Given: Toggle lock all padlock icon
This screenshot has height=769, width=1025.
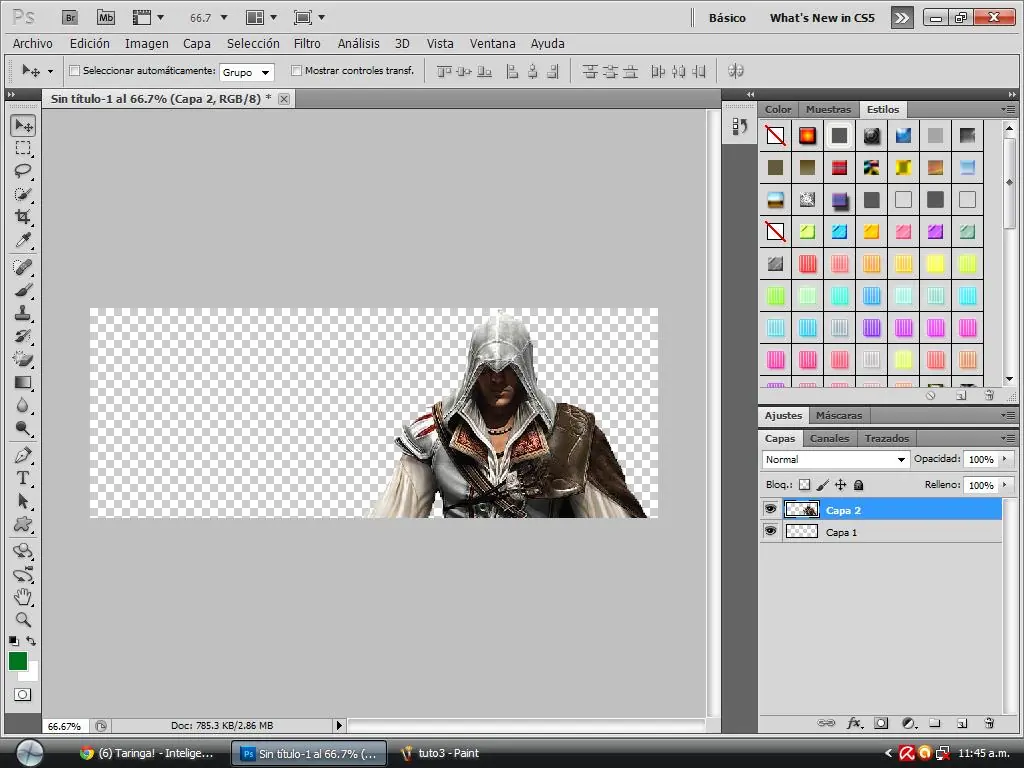Looking at the screenshot, I should click(859, 485).
